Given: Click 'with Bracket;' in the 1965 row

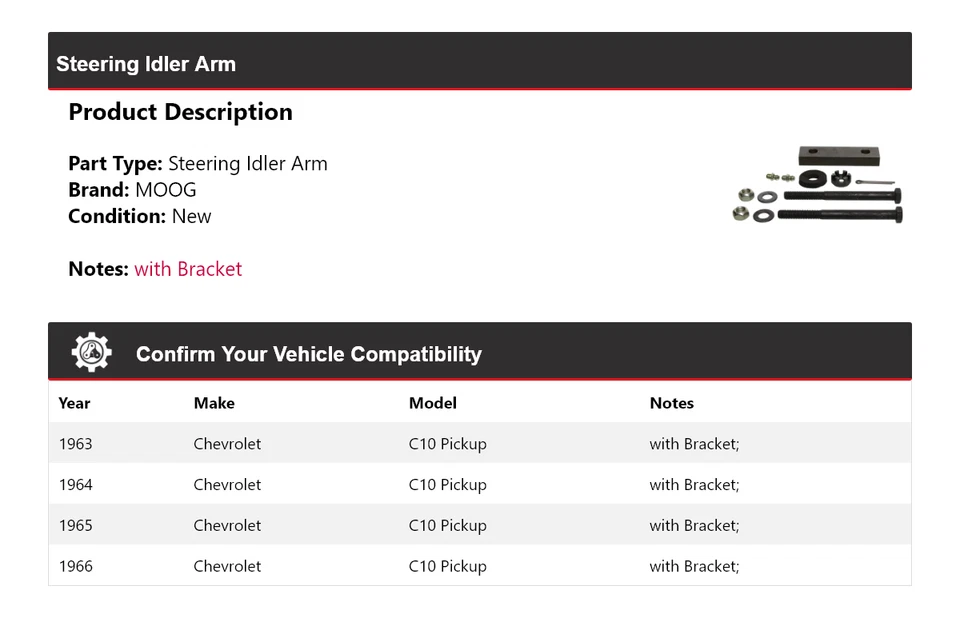Looking at the screenshot, I should tap(694, 526).
